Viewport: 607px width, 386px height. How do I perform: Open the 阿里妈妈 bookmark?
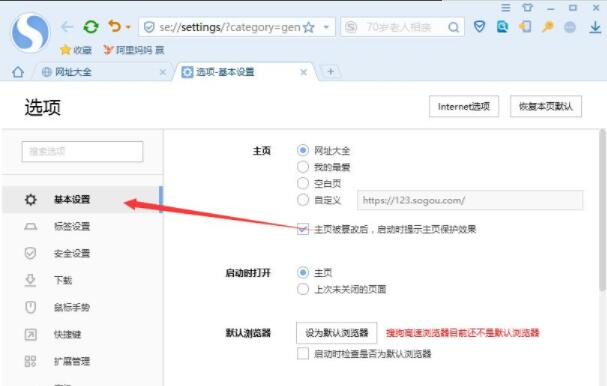[x=134, y=50]
